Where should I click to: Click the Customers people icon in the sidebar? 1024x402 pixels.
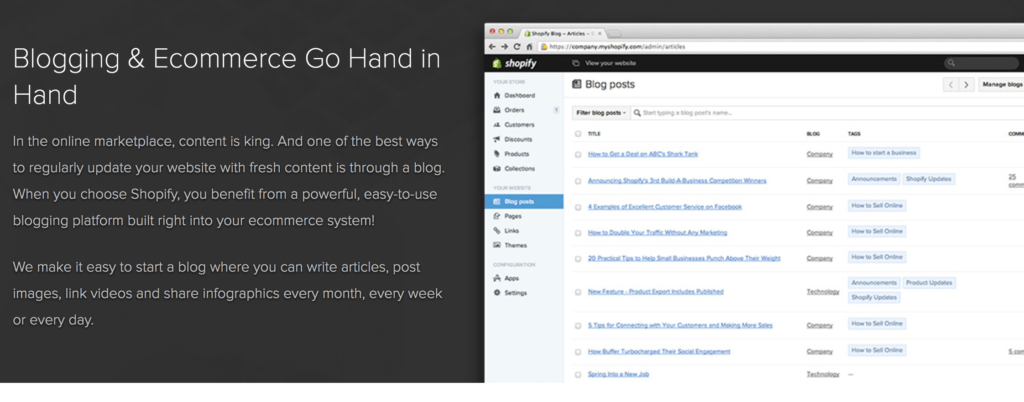coord(497,125)
